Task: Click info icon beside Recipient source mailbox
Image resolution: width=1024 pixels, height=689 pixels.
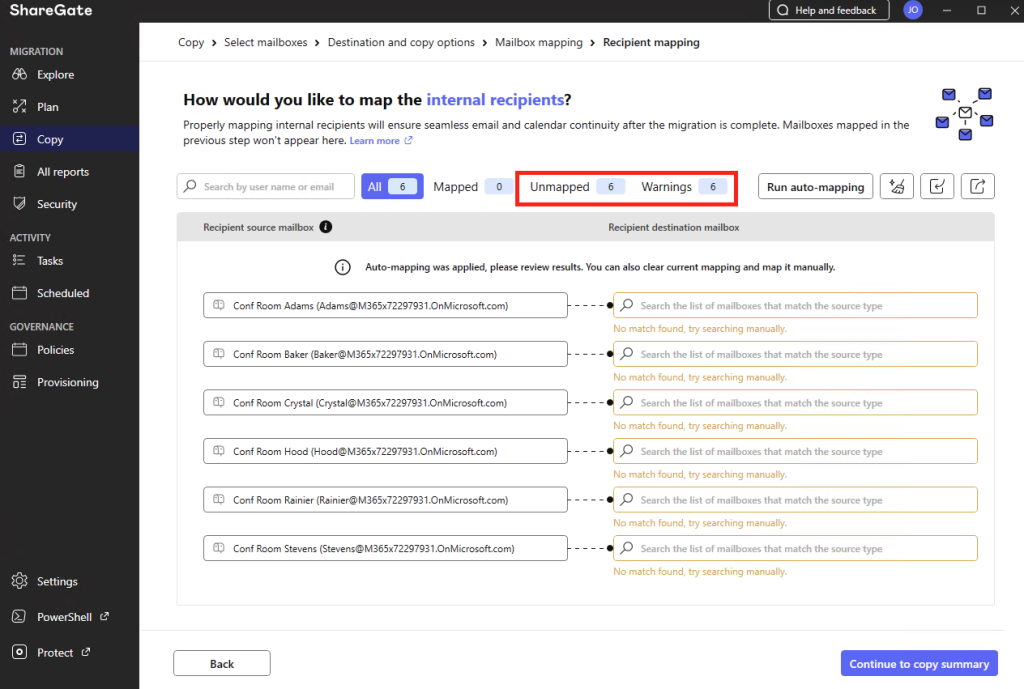Action: (x=326, y=227)
